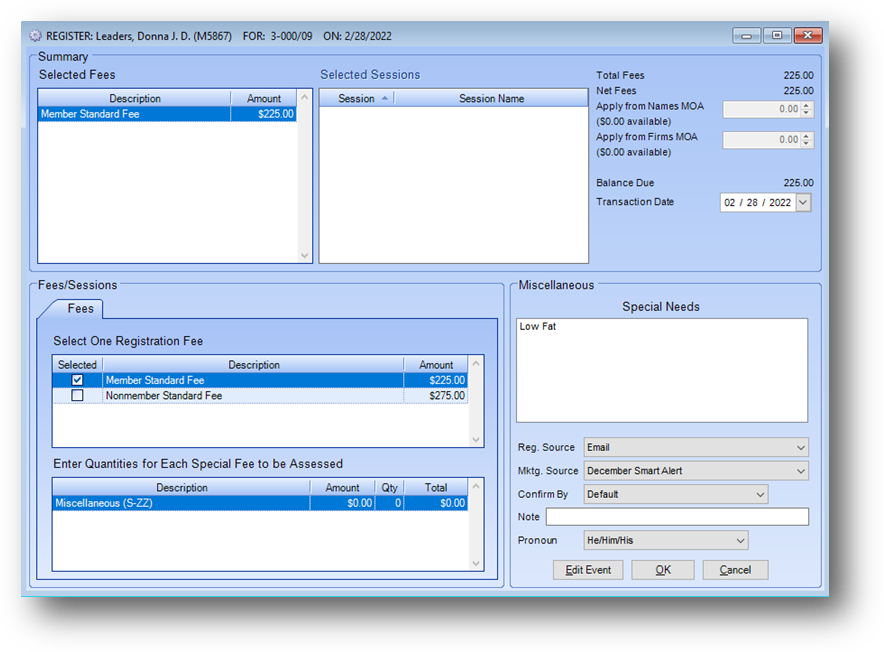This screenshot has height=652, width=884.
Task: Click the Session Name column header
Action: (x=491, y=98)
